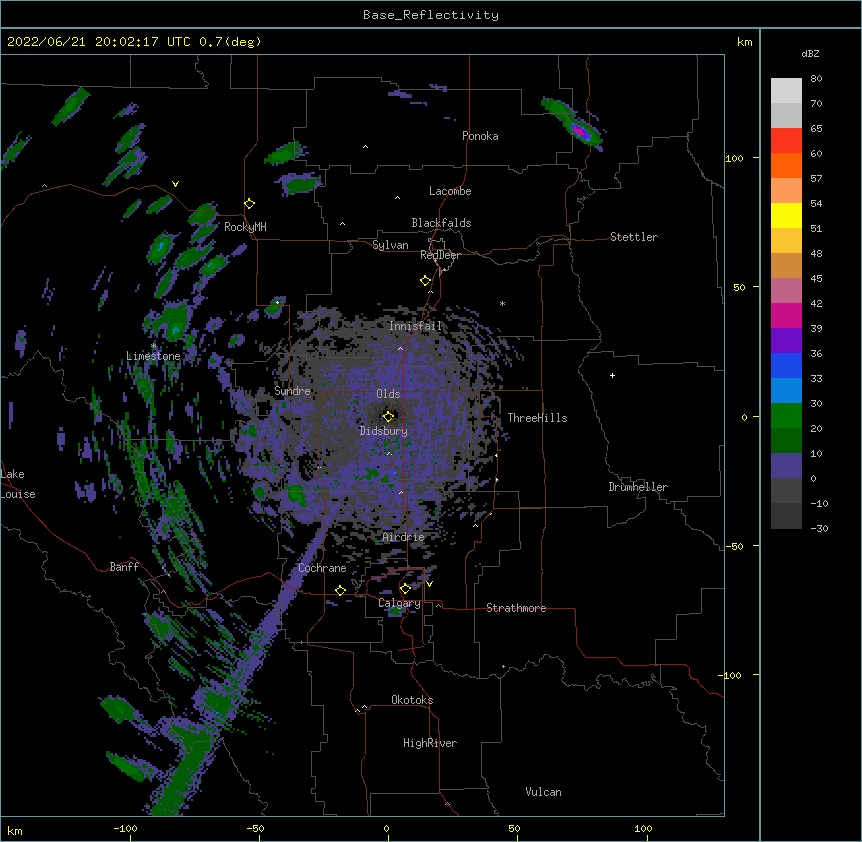Click the white asterisk marker east of Innisfail
The height and width of the screenshot is (842, 862).
[502, 303]
